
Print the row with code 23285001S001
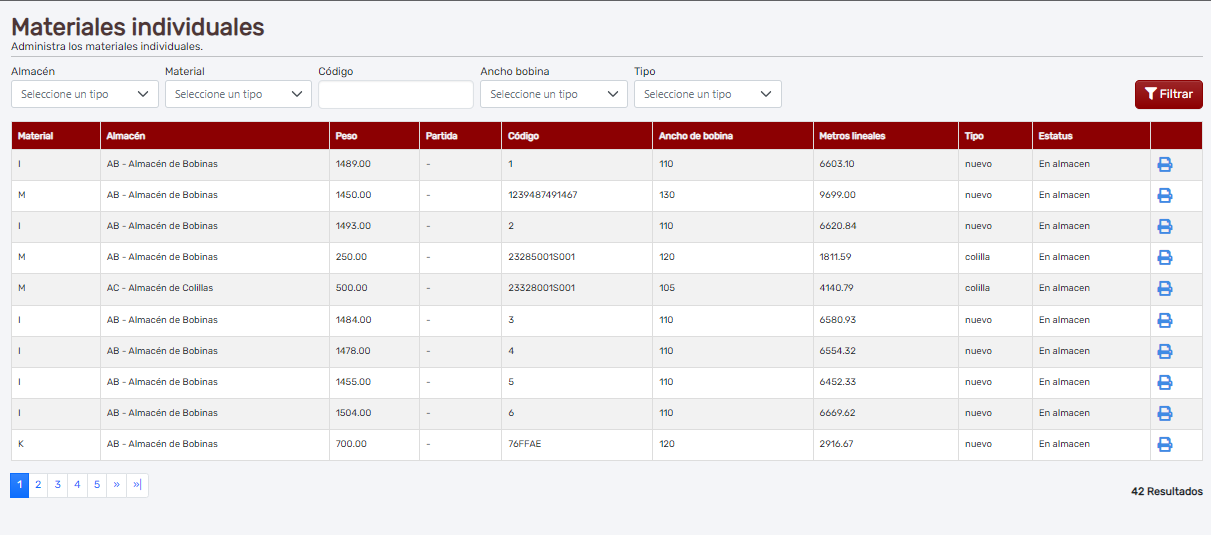pos(1164,257)
